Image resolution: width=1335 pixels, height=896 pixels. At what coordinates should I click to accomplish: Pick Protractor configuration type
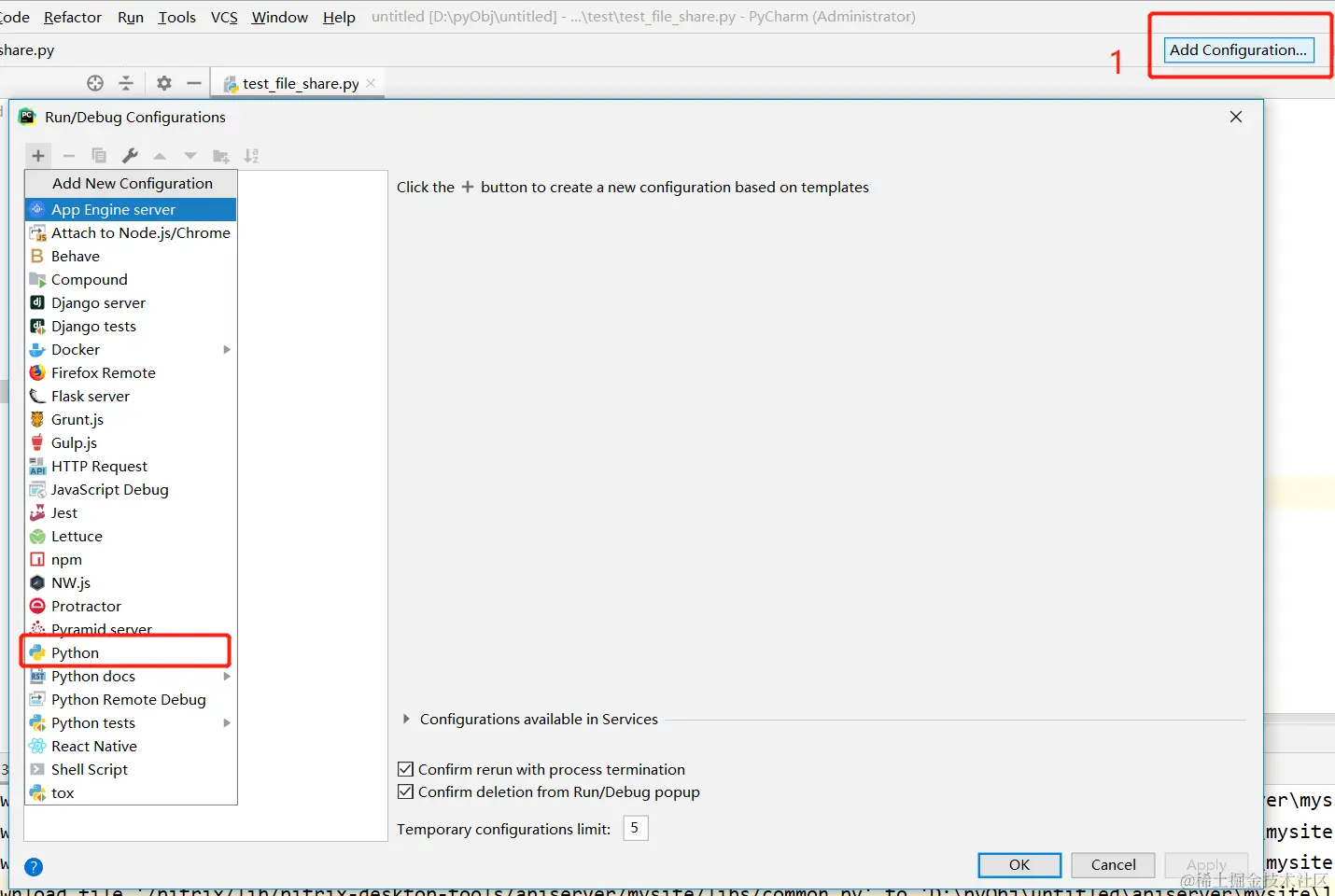[131, 606]
